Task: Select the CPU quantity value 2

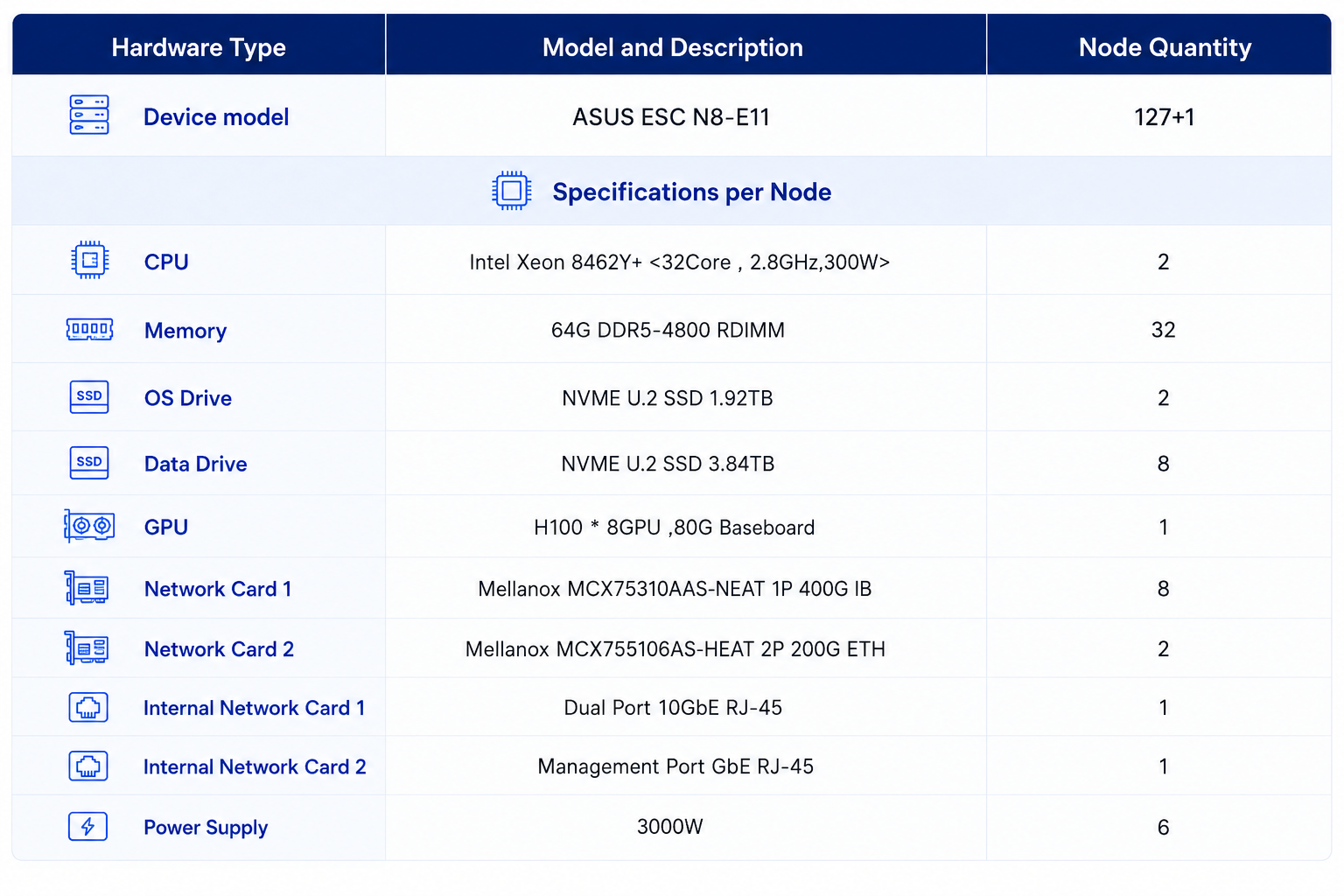Action: pos(1163,262)
